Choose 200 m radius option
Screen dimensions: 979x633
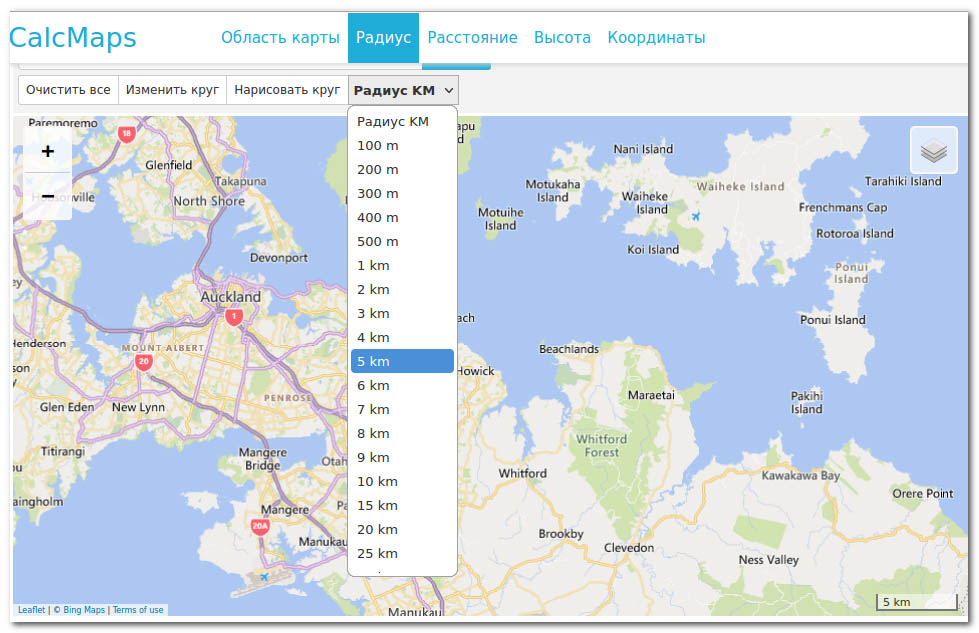pos(402,170)
